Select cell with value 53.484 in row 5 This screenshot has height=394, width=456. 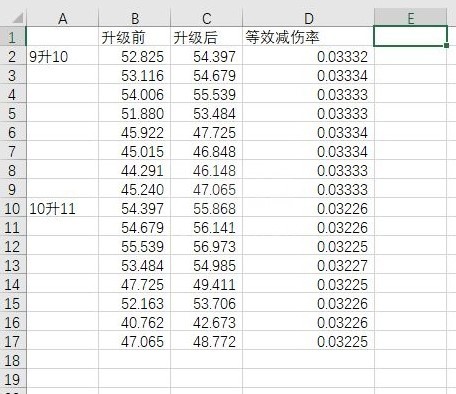click(x=207, y=113)
